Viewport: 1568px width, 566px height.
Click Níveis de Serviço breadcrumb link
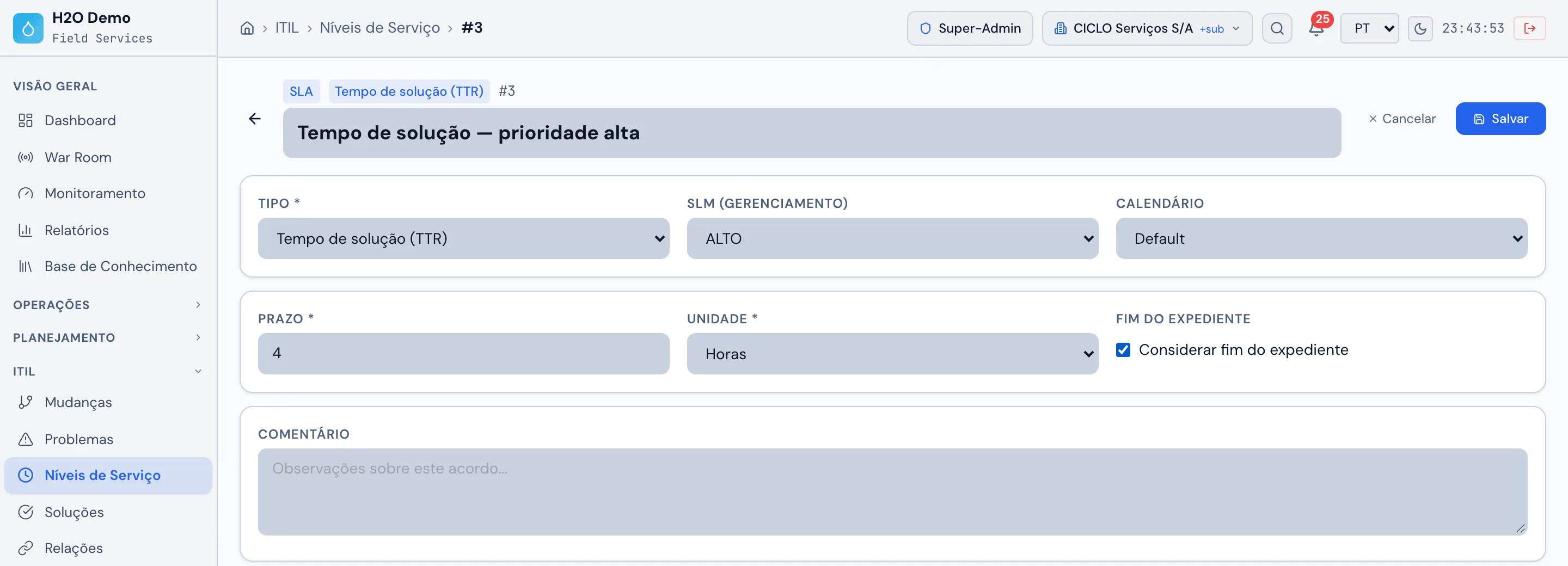point(380,28)
